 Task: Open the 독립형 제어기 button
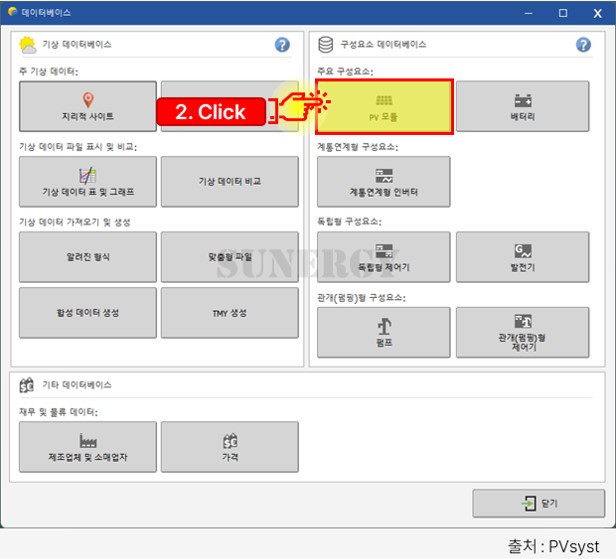tap(383, 257)
